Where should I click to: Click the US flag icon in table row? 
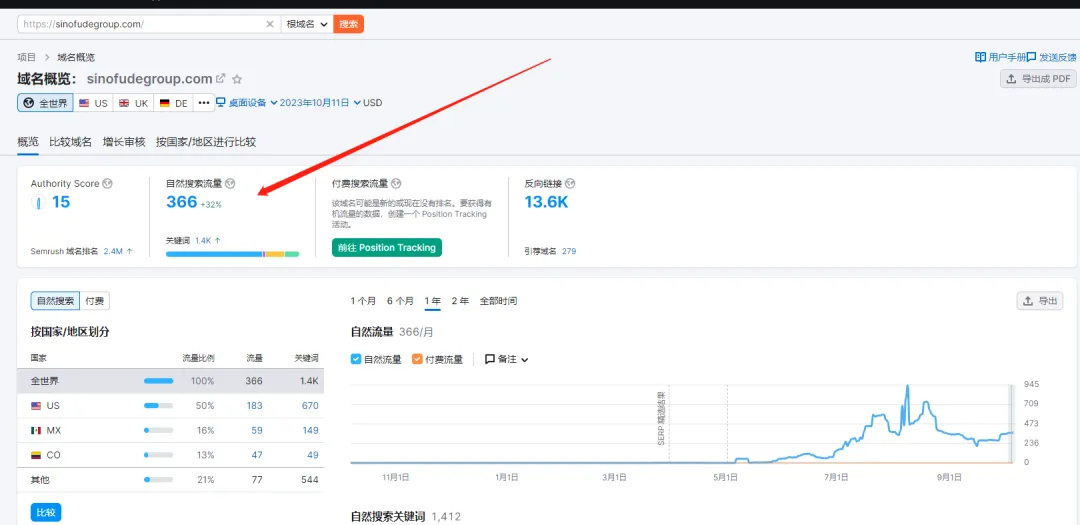coord(36,406)
